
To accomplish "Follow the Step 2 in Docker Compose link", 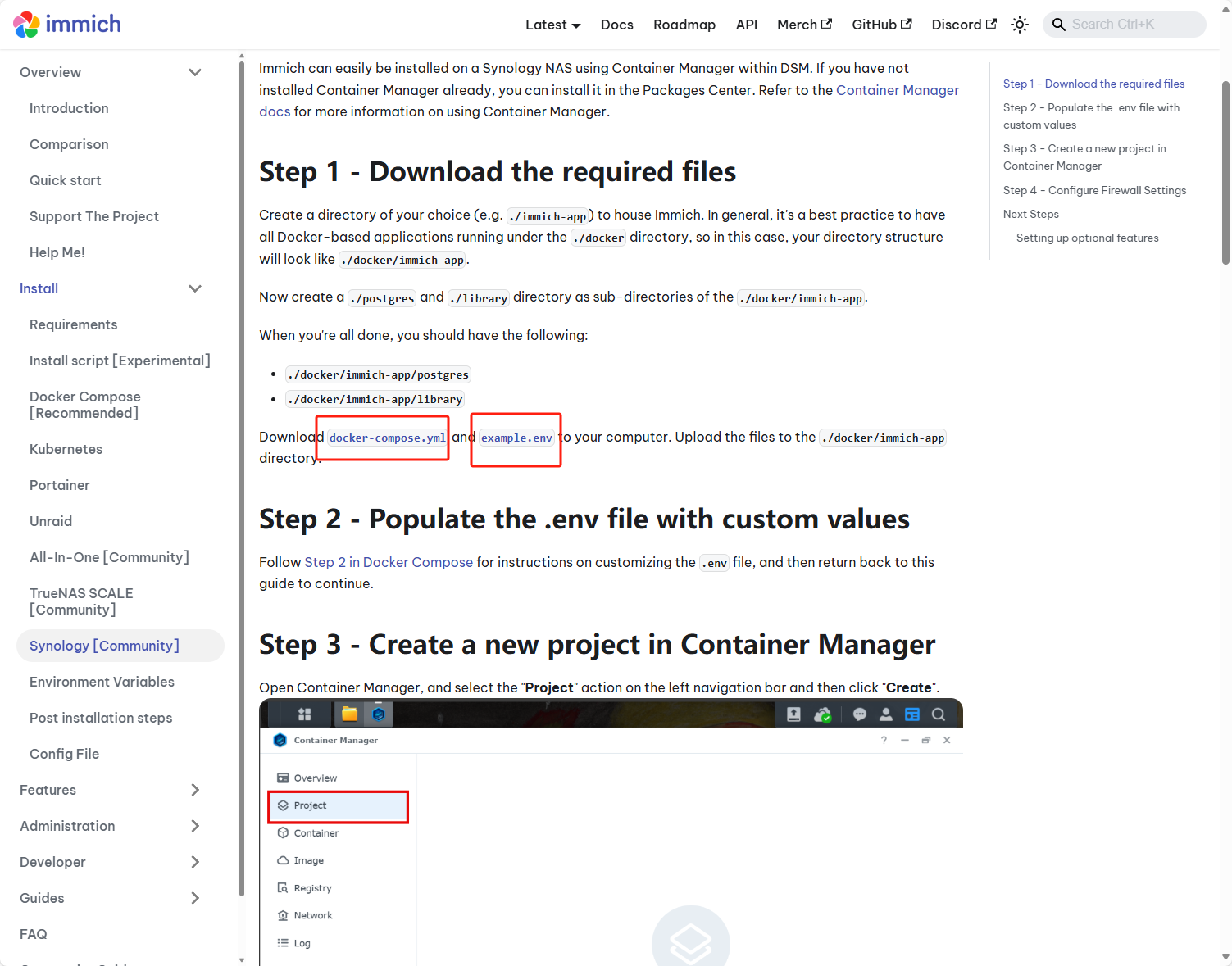I will [x=389, y=562].
